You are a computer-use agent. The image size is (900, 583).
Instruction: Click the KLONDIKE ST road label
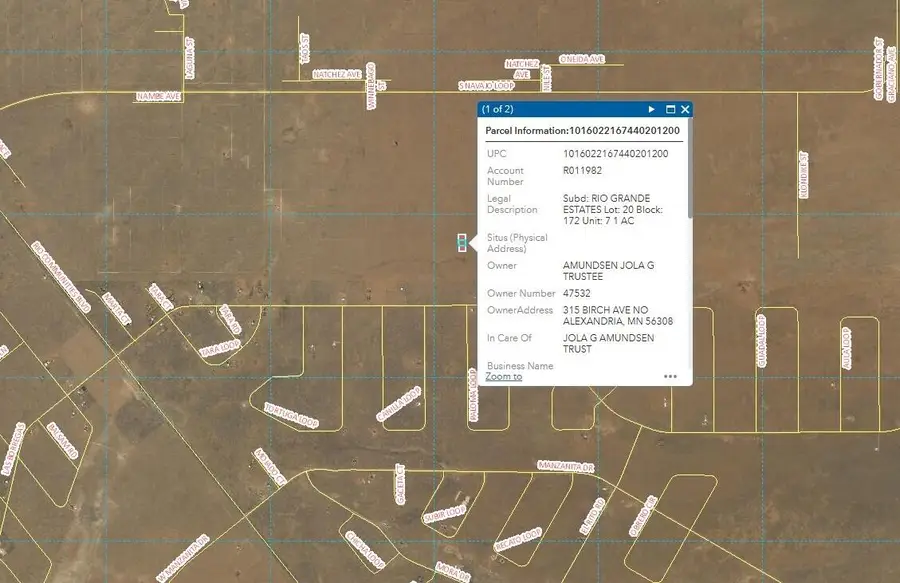click(x=804, y=175)
